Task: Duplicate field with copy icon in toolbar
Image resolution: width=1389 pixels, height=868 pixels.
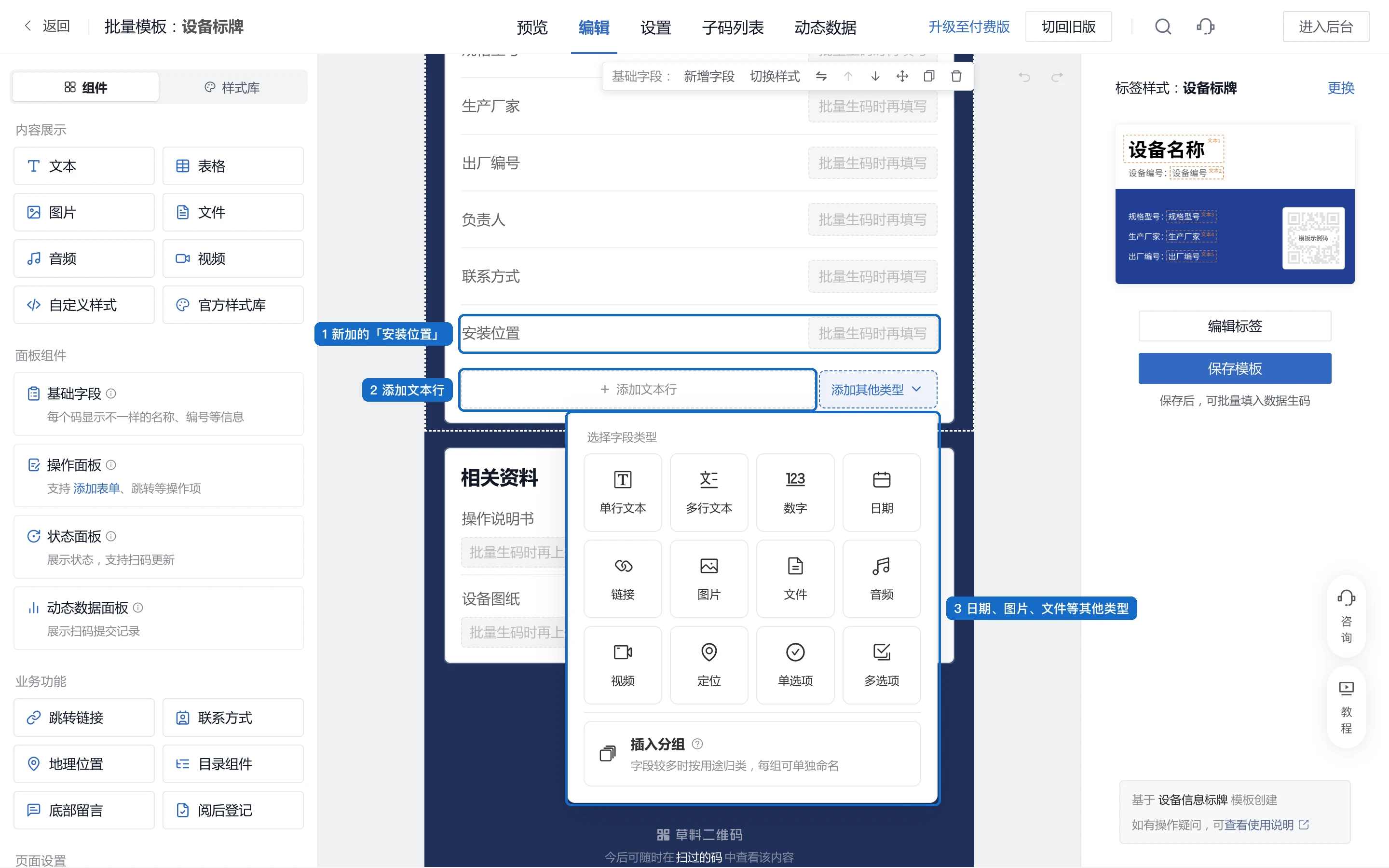Action: pyautogui.click(x=929, y=76)
